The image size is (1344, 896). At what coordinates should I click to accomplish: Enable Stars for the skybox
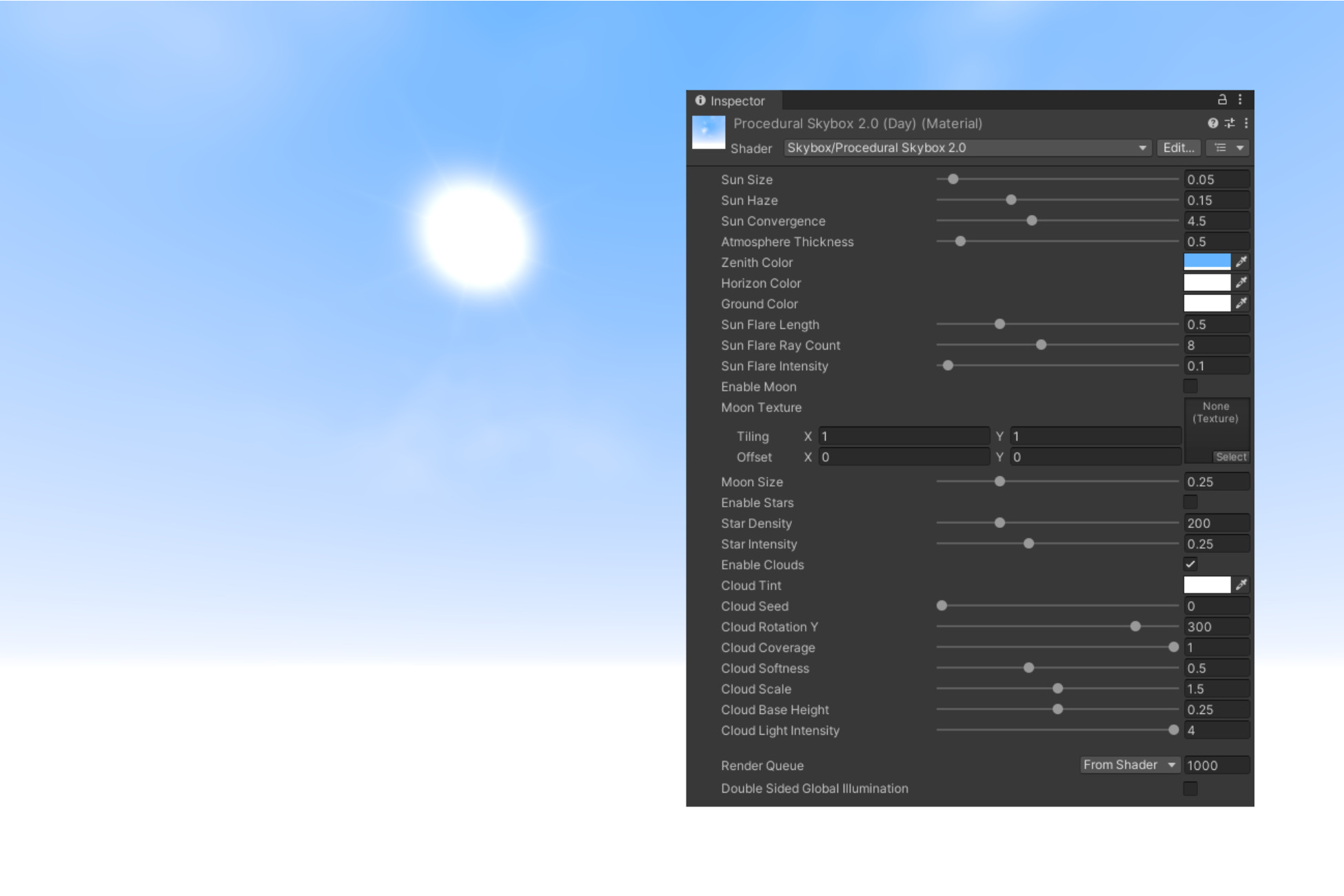coord(1190,502)
